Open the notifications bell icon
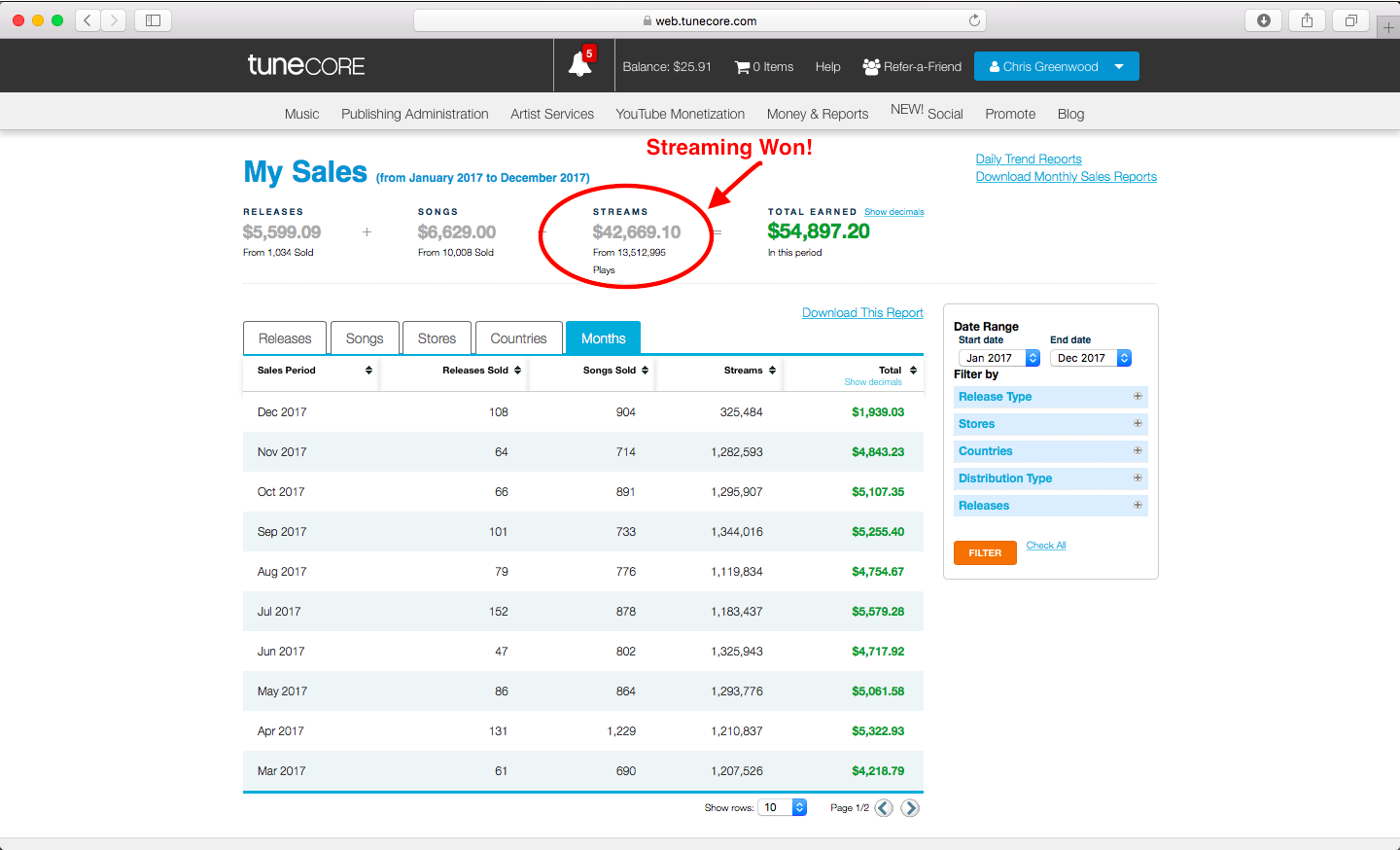The height and width of the screenshot is (850, 1400). (x=580, y=65)
